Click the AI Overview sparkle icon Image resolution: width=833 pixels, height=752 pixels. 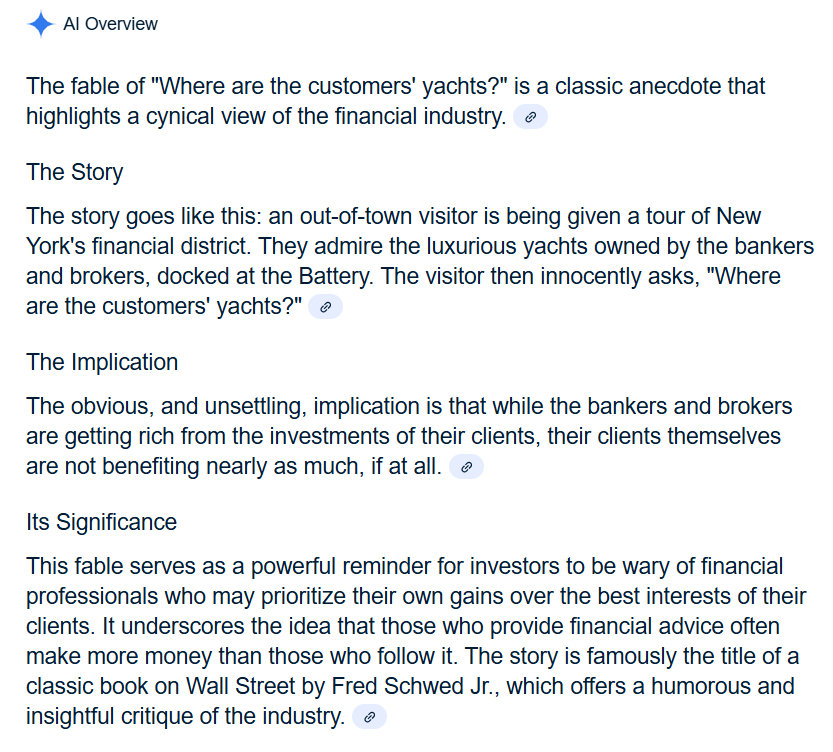(40, 24)
